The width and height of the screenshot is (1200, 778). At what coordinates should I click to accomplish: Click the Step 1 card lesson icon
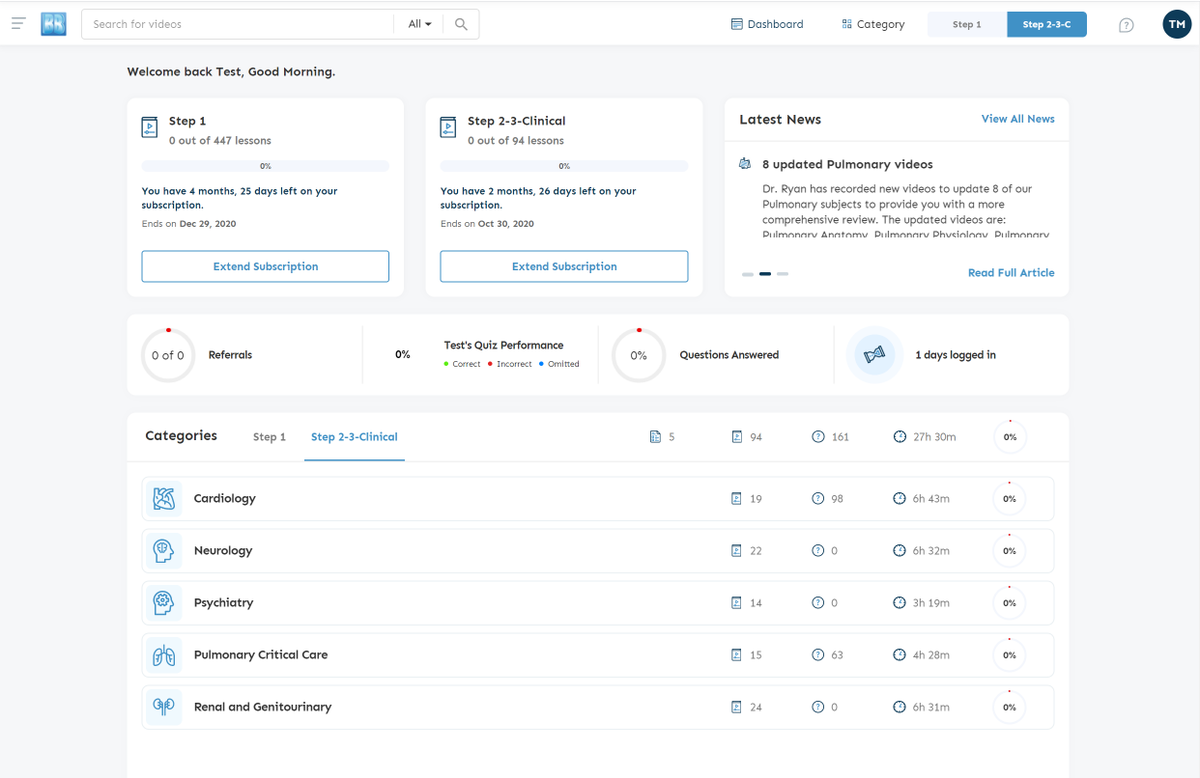pos(150,128)
